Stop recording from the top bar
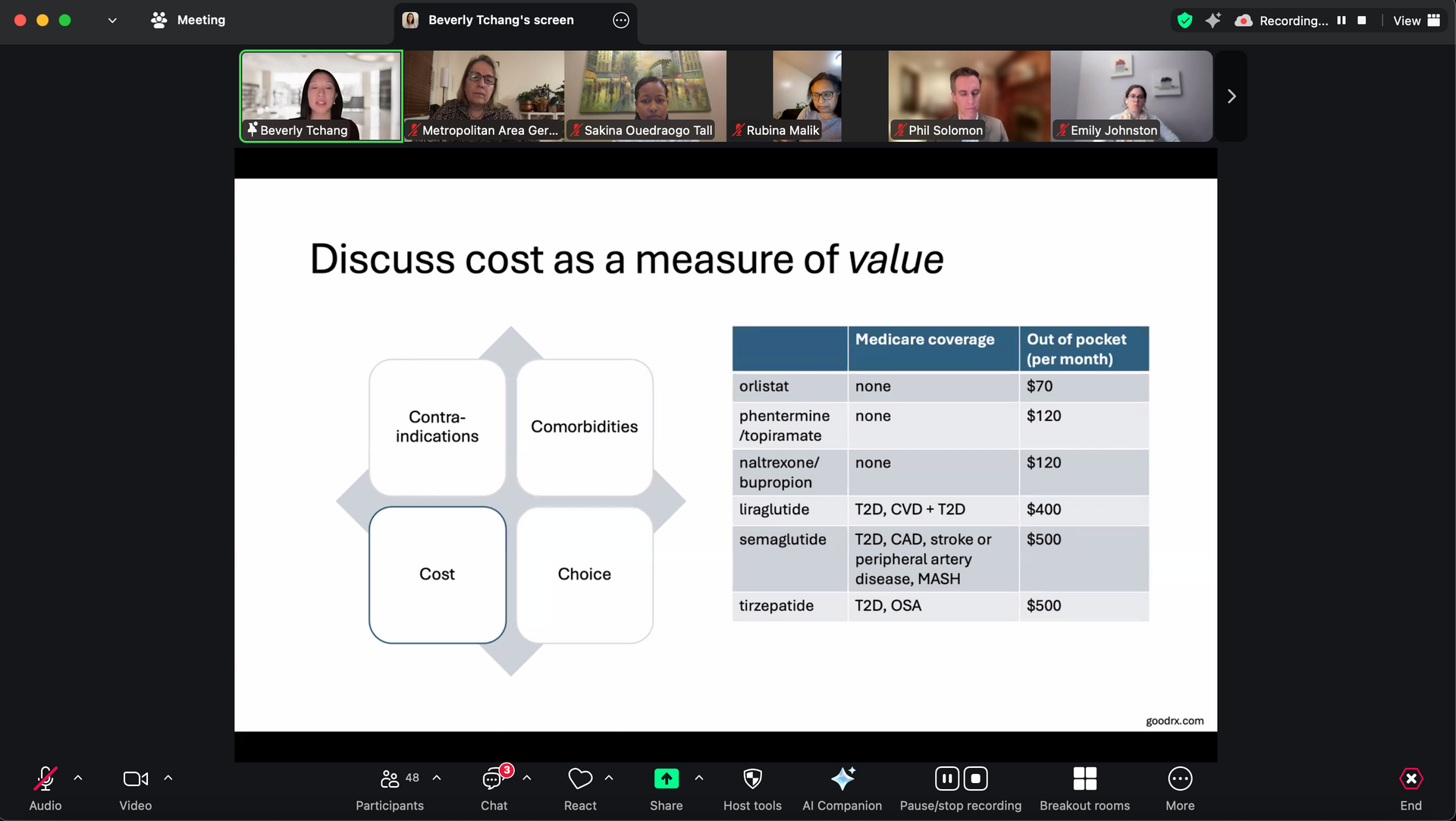The width and height of the screenshot is (1456, 821). click(x=1362, y=20)
